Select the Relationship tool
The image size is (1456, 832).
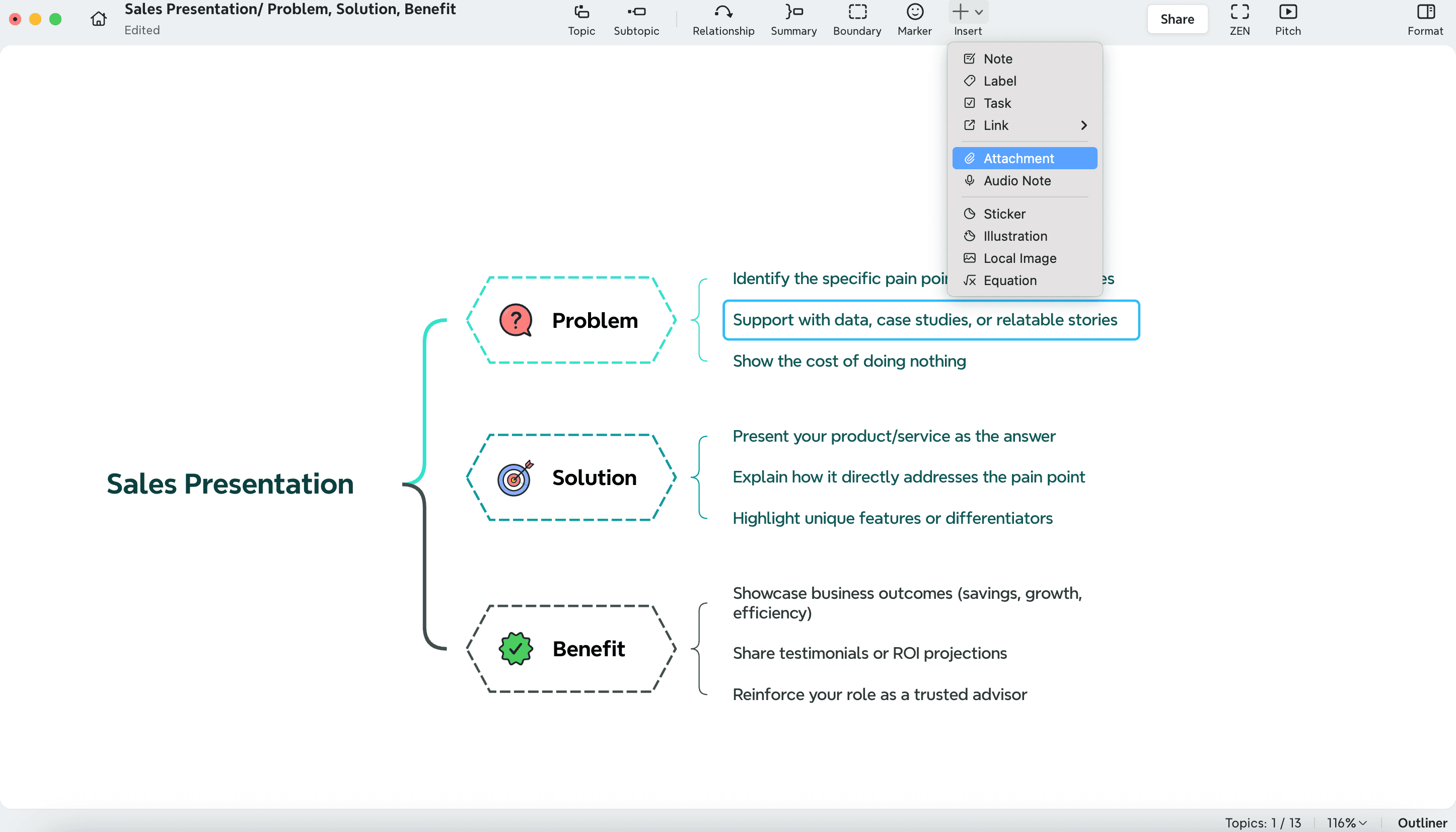click(x=723, y=20)
